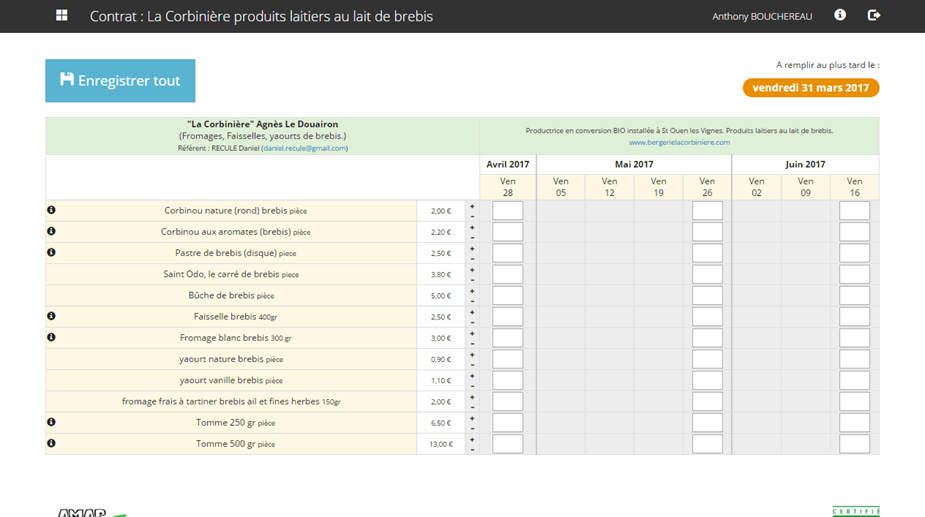Focus Ven 26 quantity field for Tomme 500 gr

coord(707,444)
